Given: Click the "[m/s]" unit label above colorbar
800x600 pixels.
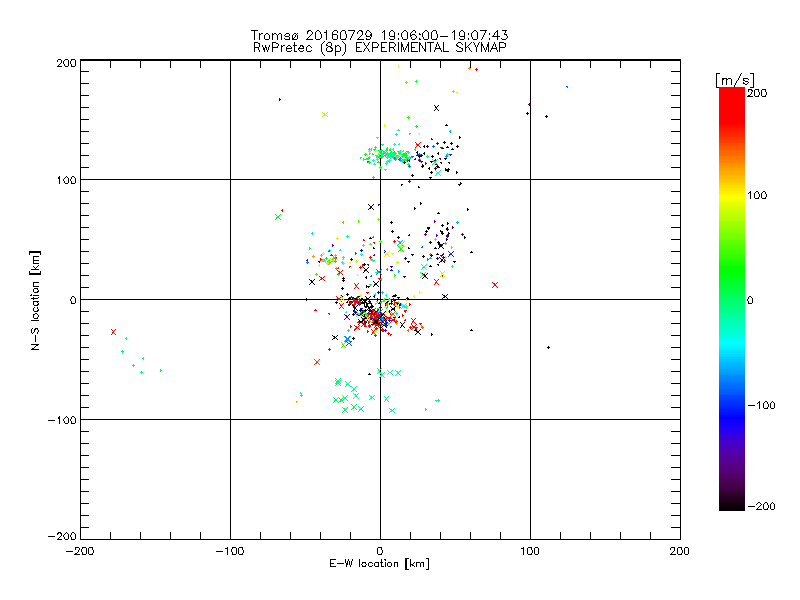Looking at the screenshot, I should [x=735, y=80].
